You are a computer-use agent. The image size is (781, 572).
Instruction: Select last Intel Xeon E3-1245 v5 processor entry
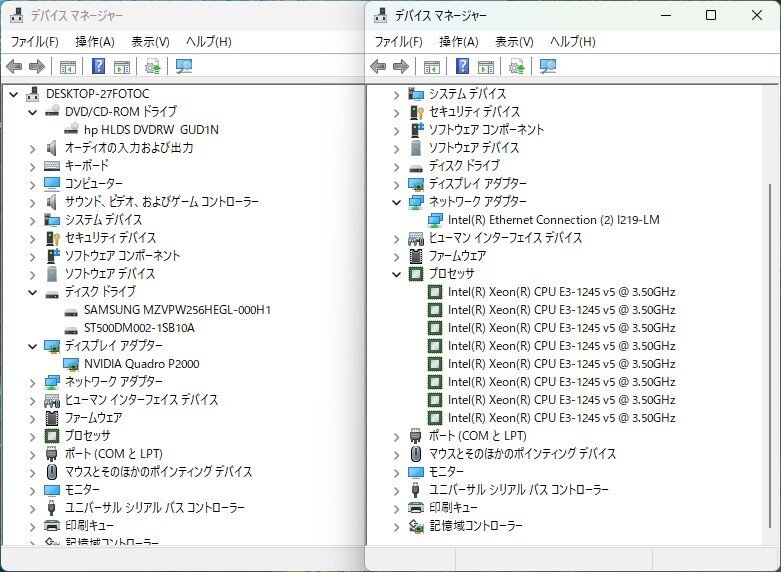[562, 418]
